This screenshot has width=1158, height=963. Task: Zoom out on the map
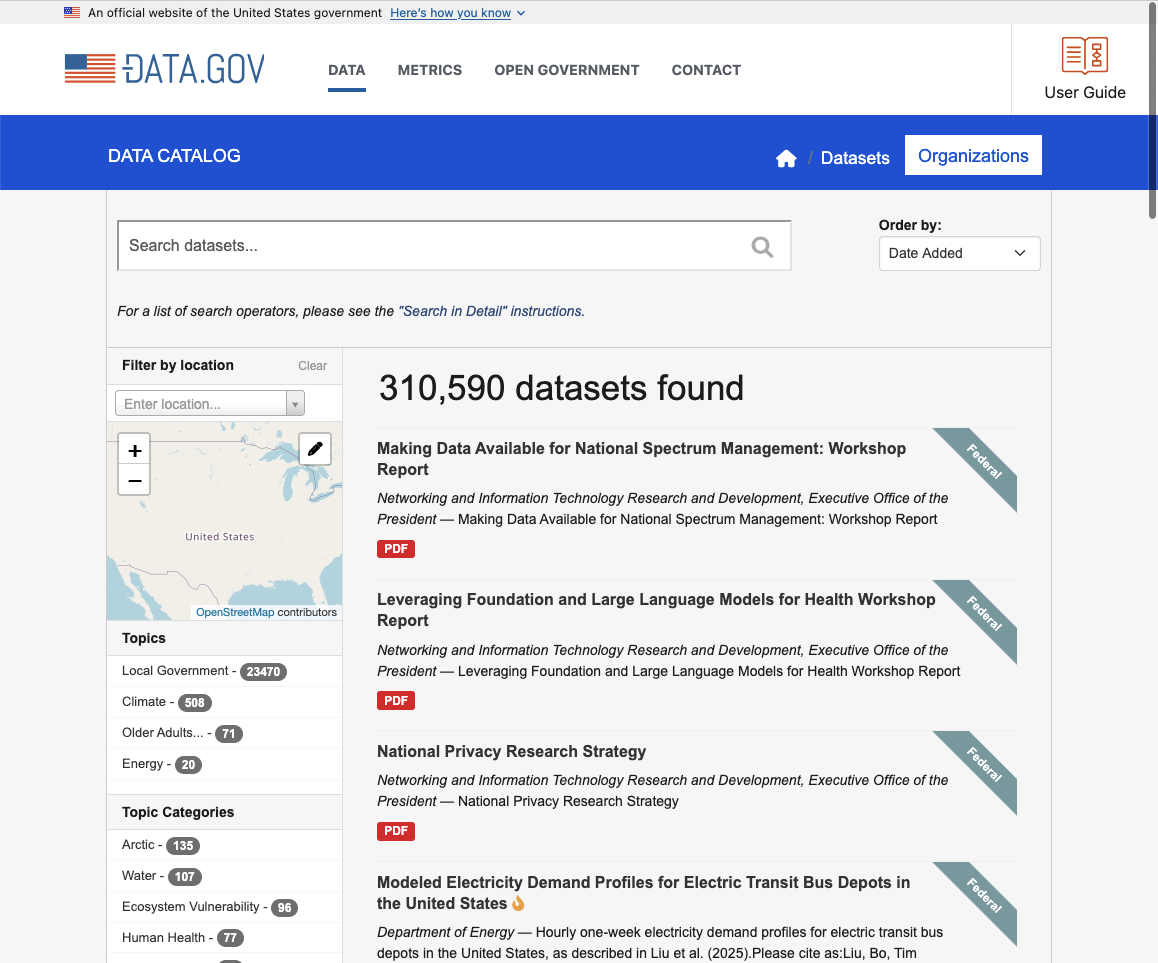pos(135,481)
